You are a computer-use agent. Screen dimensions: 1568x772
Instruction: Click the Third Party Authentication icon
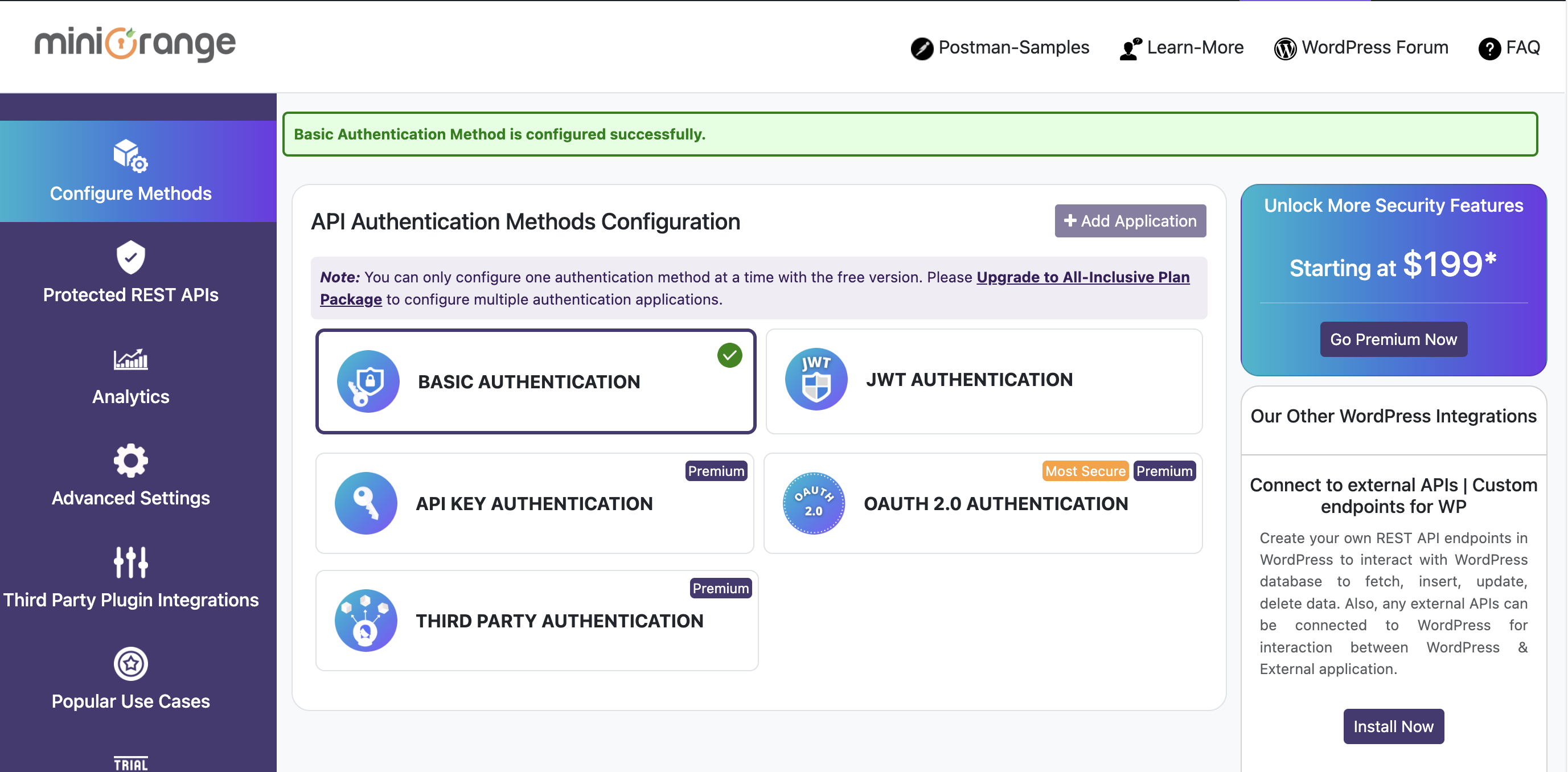pos(366,621)
